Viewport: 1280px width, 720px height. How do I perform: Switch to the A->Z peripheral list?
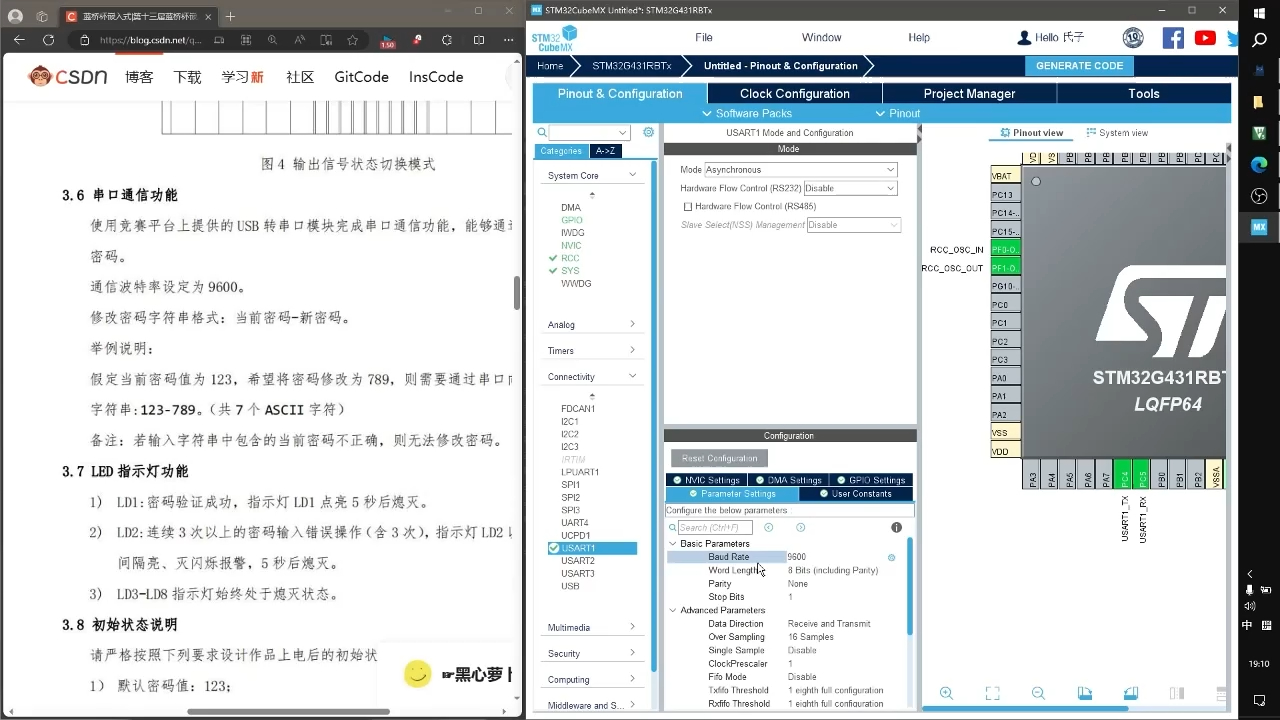605,151
